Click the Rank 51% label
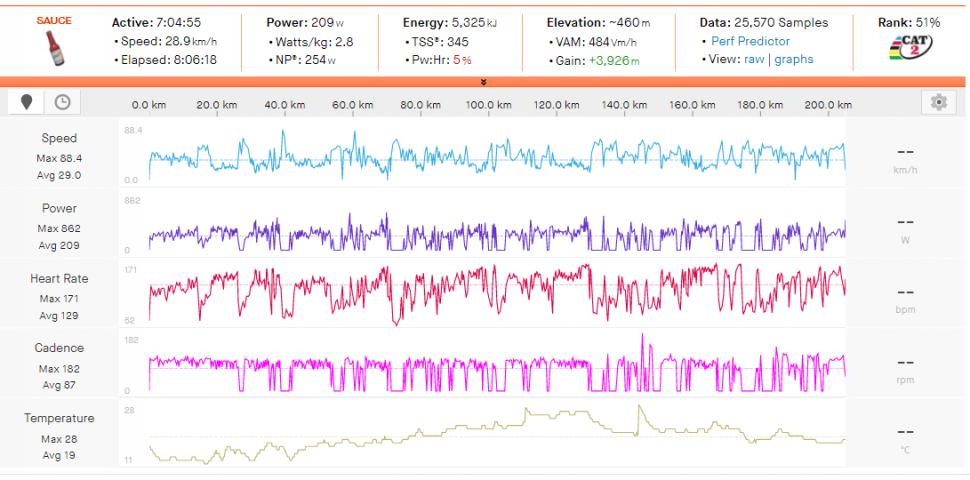This screenshot has height=480, width=970. click(x=909, y=23)
